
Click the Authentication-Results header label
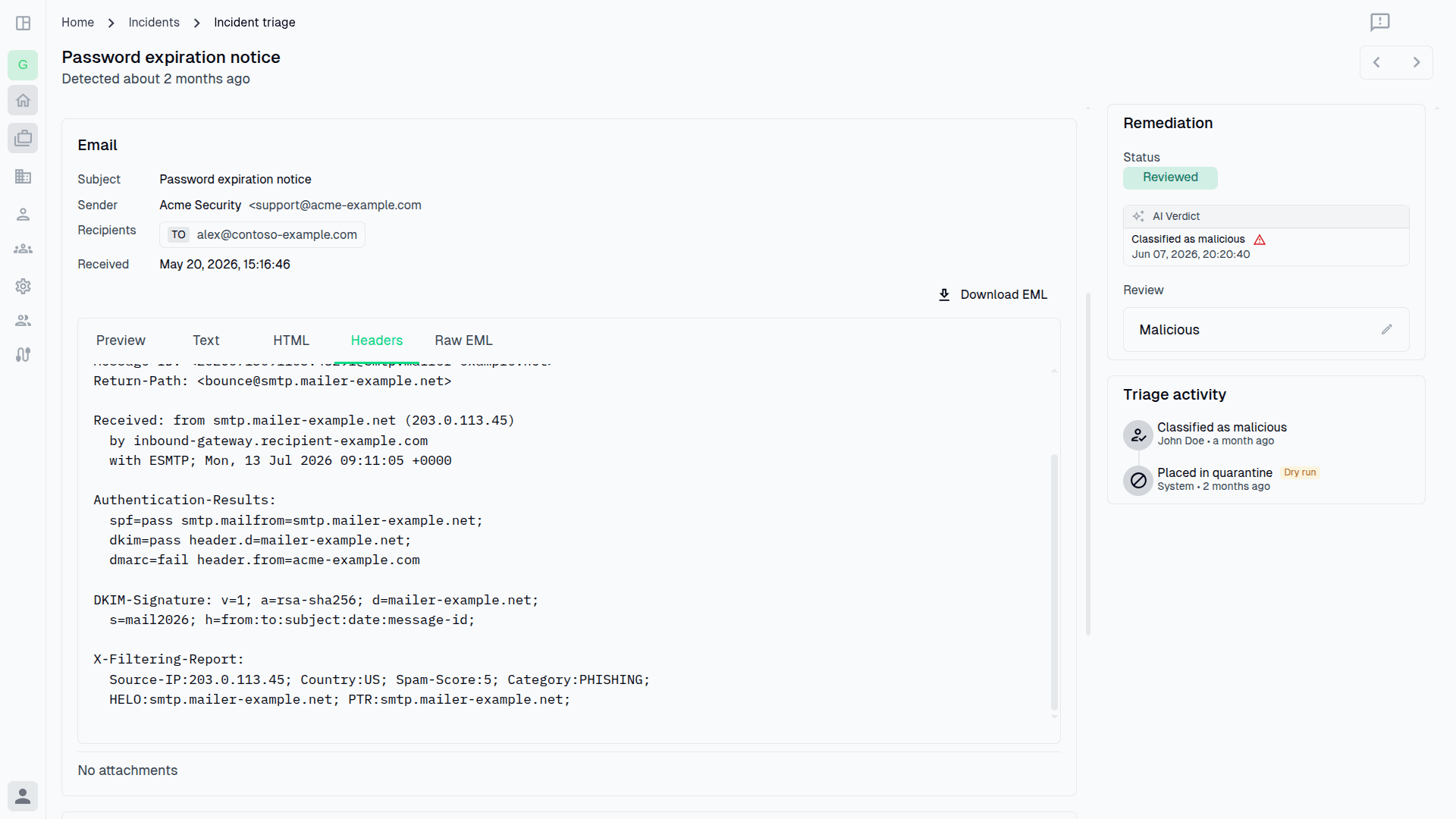click(185, 500)
